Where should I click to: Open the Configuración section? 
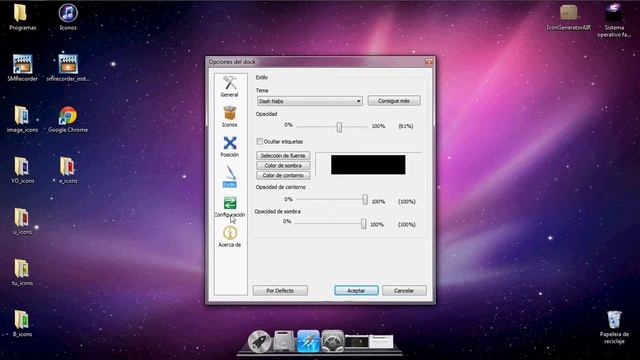[229, 207]
